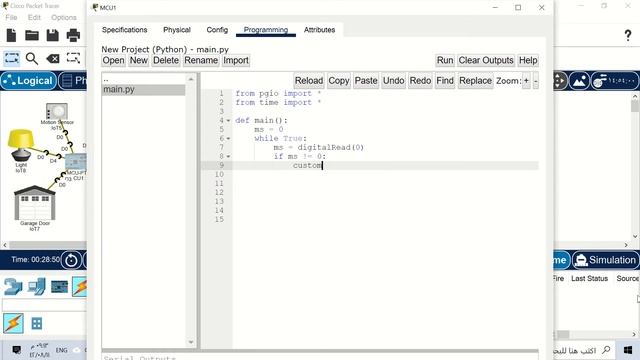The height and width of the screenshot is (360, 640).
Task: Click the New file icon in Packet Tracer
Action: point(11,36)
